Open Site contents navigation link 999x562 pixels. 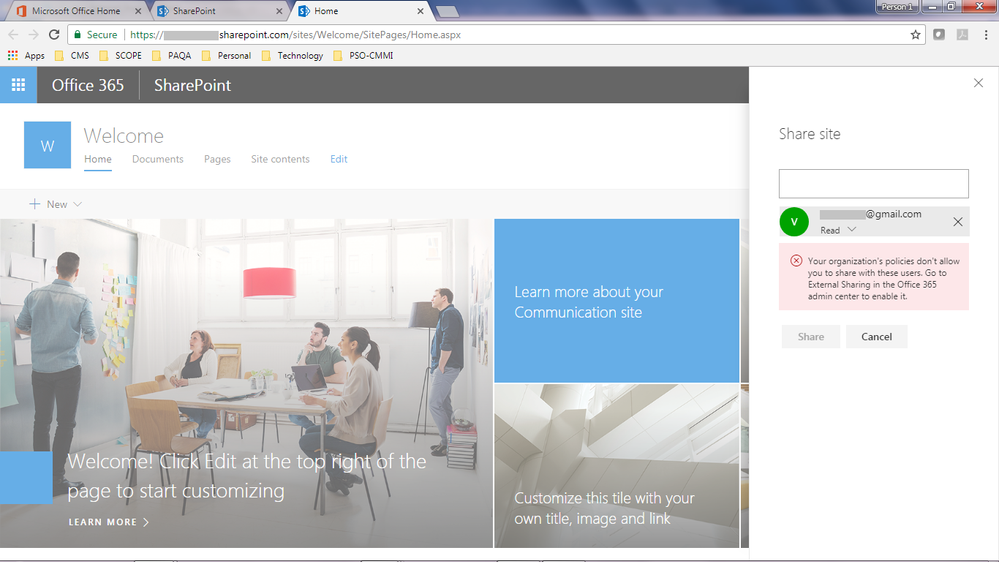coord(280,159)
